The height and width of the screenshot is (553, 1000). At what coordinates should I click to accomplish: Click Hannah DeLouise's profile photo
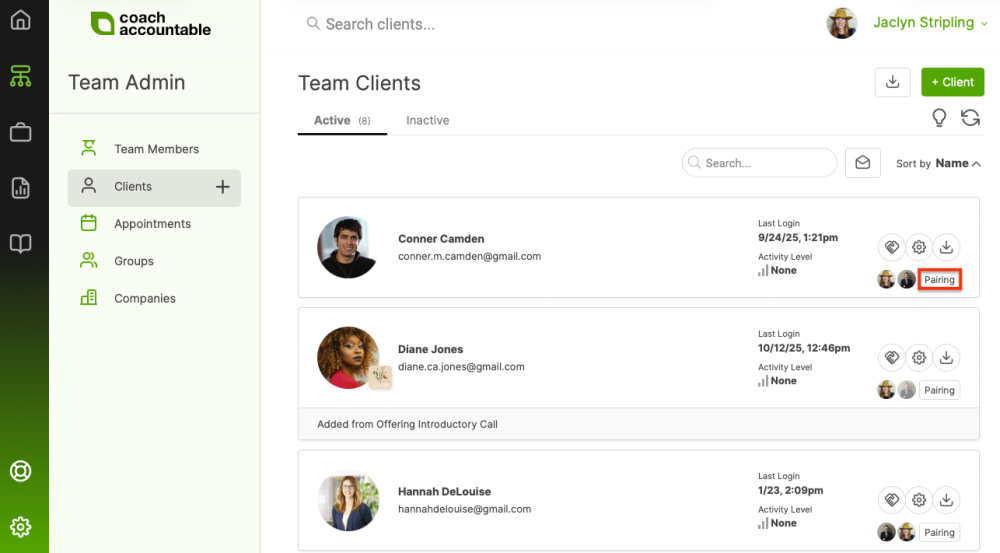[348, 502]
